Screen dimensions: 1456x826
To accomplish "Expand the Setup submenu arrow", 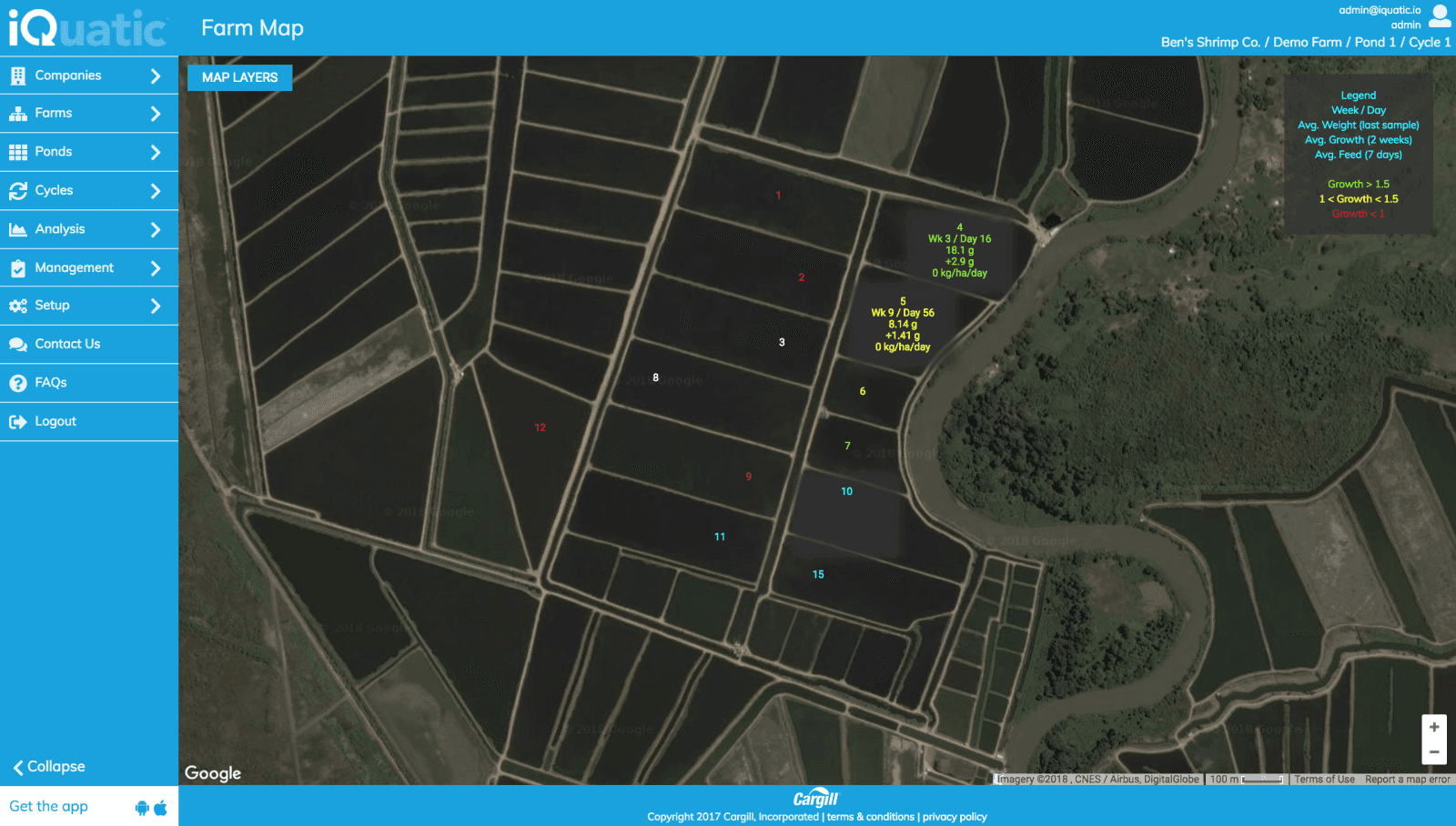I will pos(156,306).
